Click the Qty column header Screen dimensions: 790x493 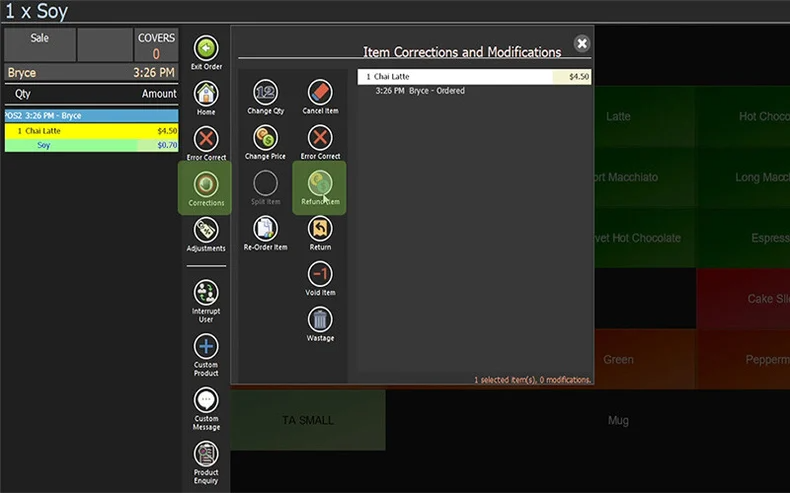coord(23,94)
